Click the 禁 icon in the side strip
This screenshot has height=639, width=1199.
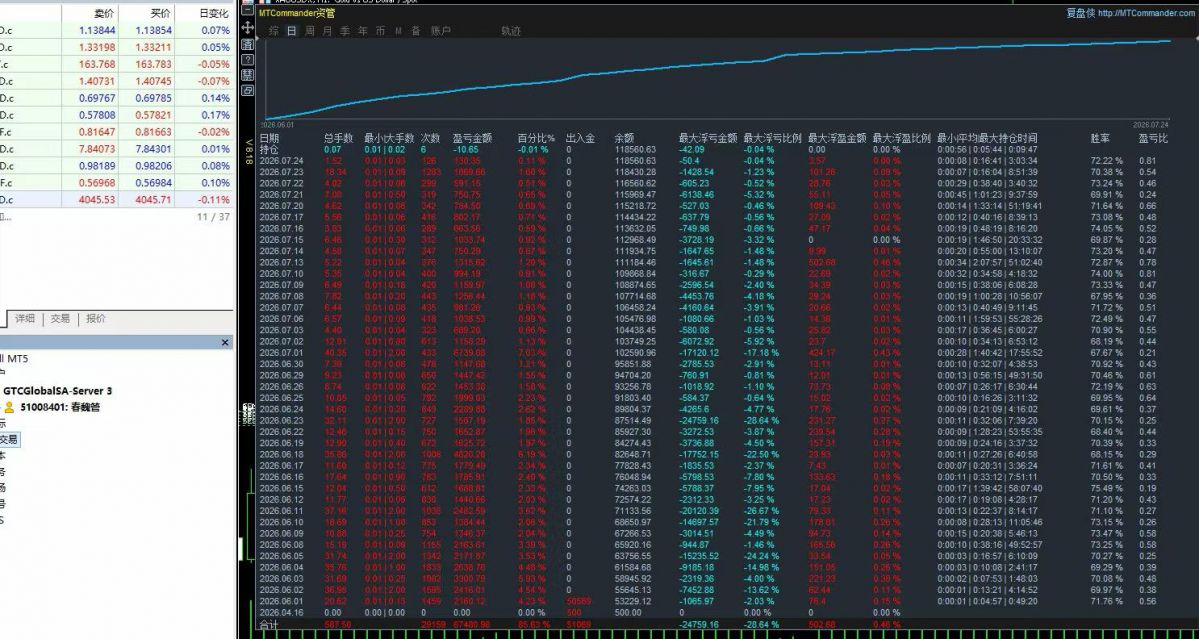tap(248, 75)
